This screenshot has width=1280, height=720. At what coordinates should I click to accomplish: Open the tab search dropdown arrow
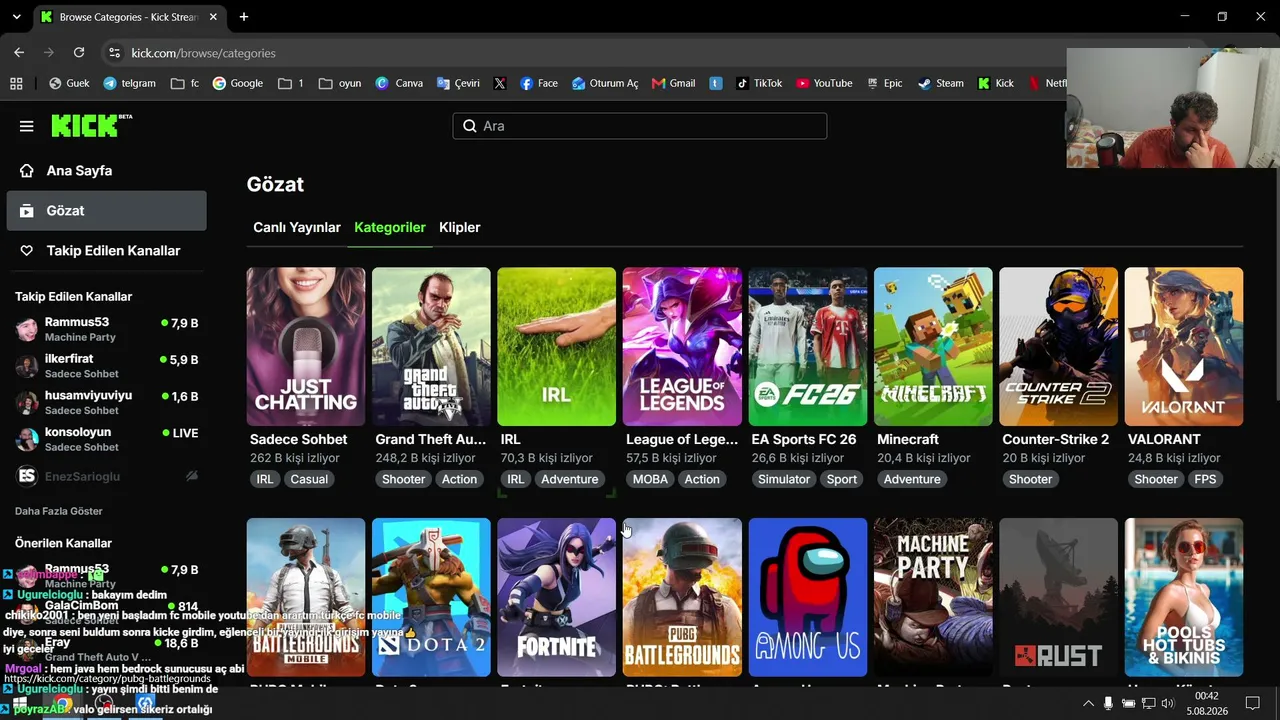(16, 17)
